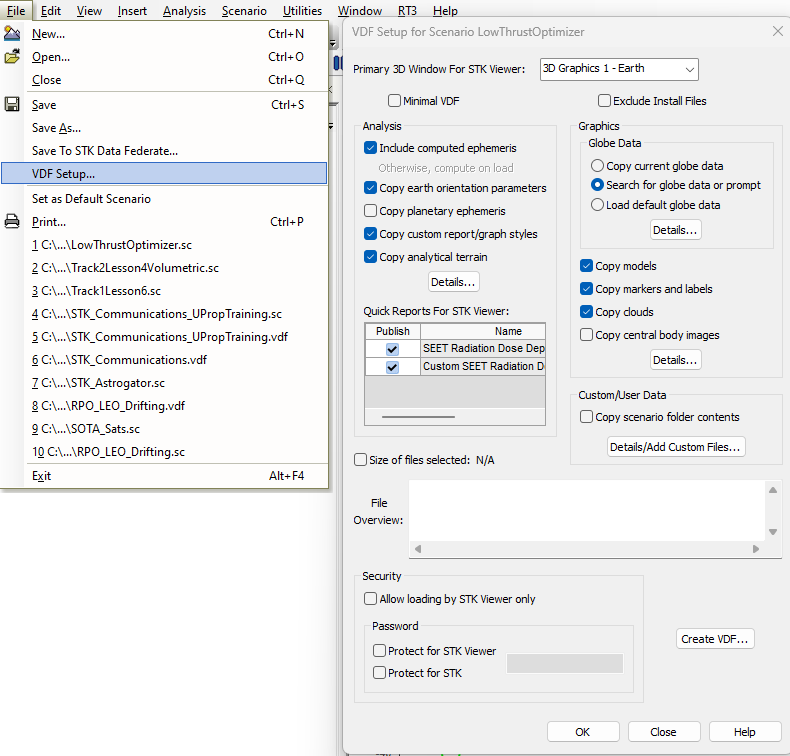Toggle Size of files selected checkbox

(x=360, y=460)
